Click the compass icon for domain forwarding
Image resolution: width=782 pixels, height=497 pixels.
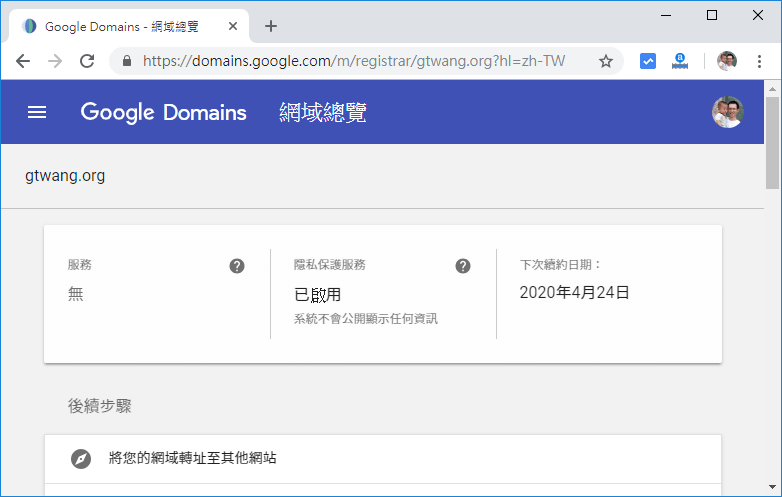point(81,459)
